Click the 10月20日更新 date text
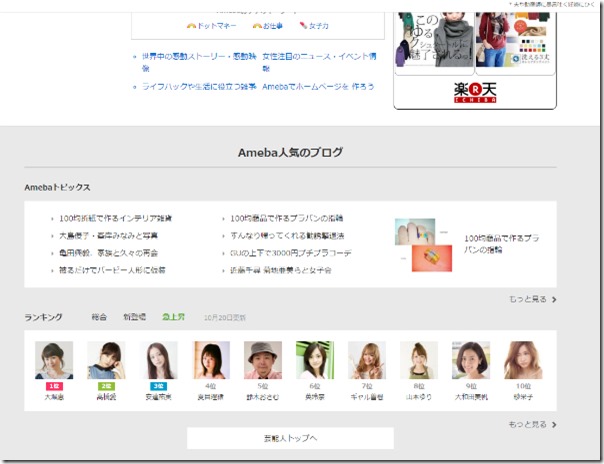Viewport: 604px width, 464px height. coord(225,318)
